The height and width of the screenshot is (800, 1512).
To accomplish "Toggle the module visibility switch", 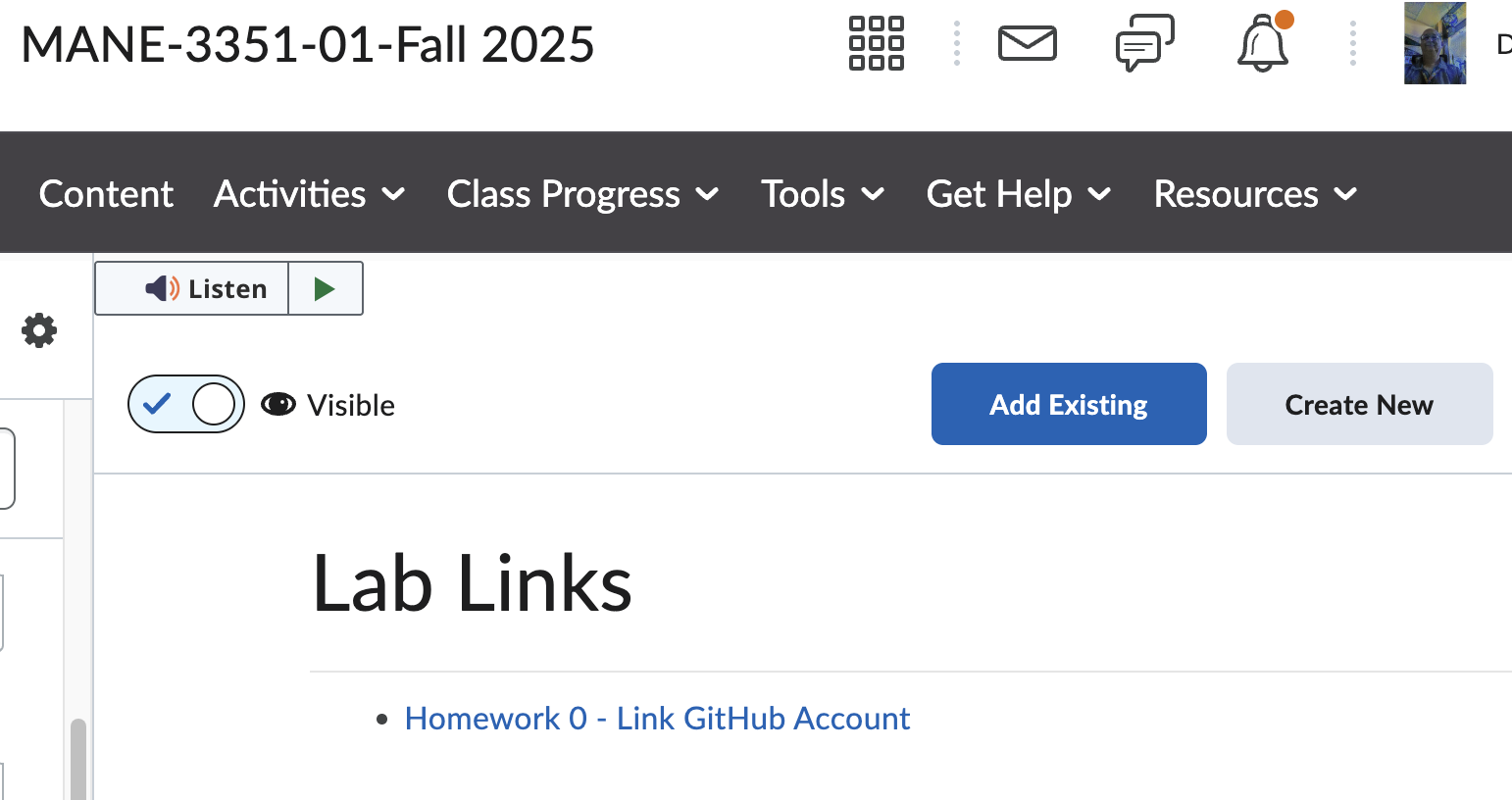I will click(x=186, y=404).
